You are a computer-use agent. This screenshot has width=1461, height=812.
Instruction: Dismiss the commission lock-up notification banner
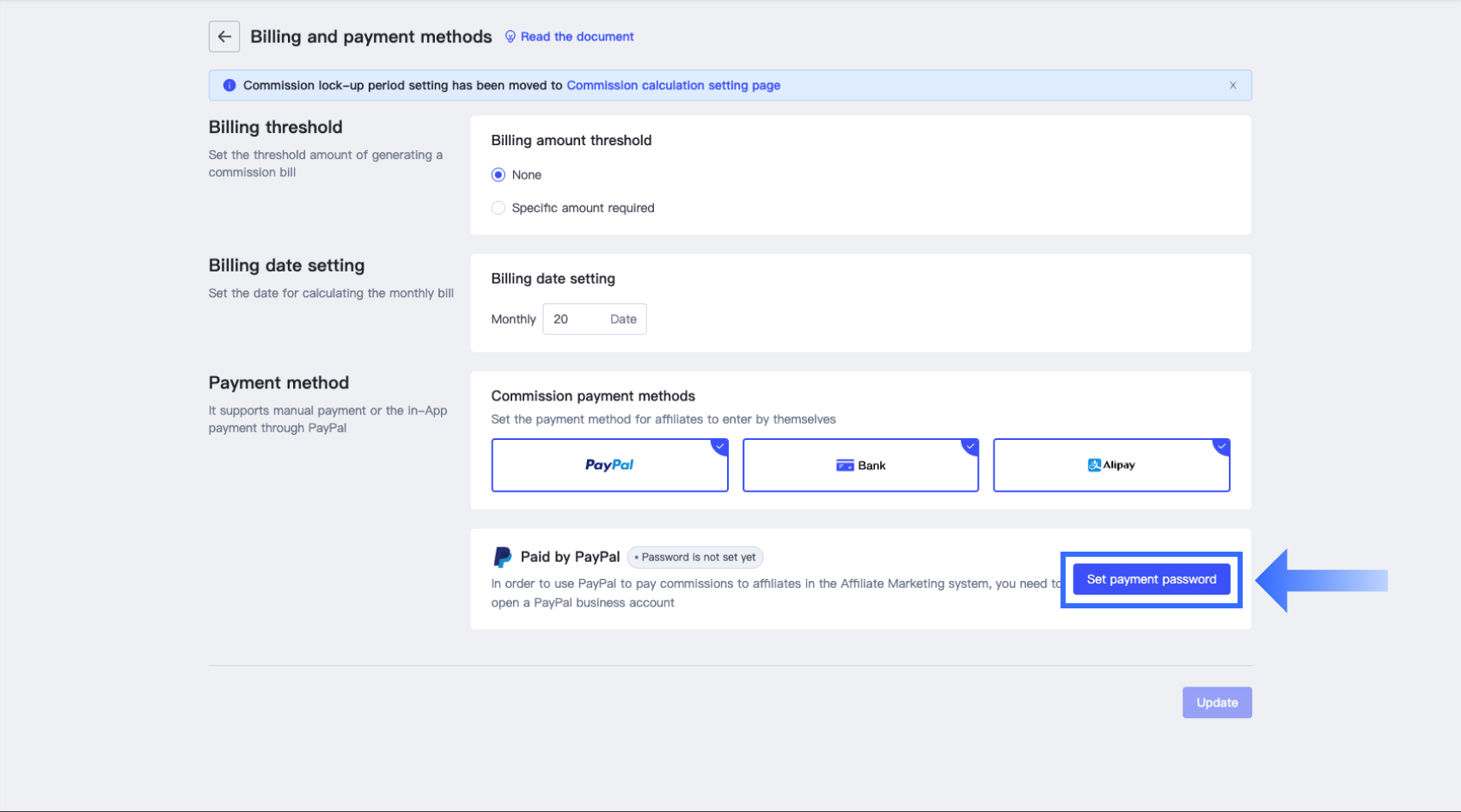[1232, 86]
